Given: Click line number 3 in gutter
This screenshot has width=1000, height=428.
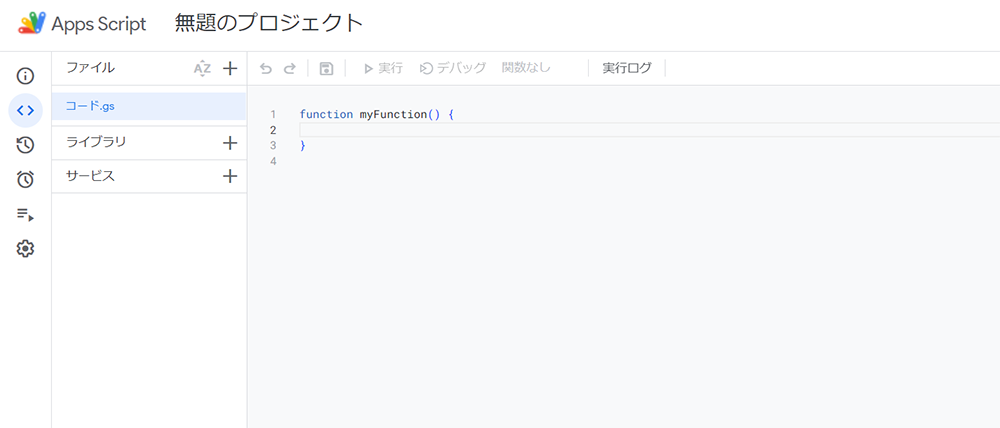Looking at the screenshot, I should coord(273,145).
